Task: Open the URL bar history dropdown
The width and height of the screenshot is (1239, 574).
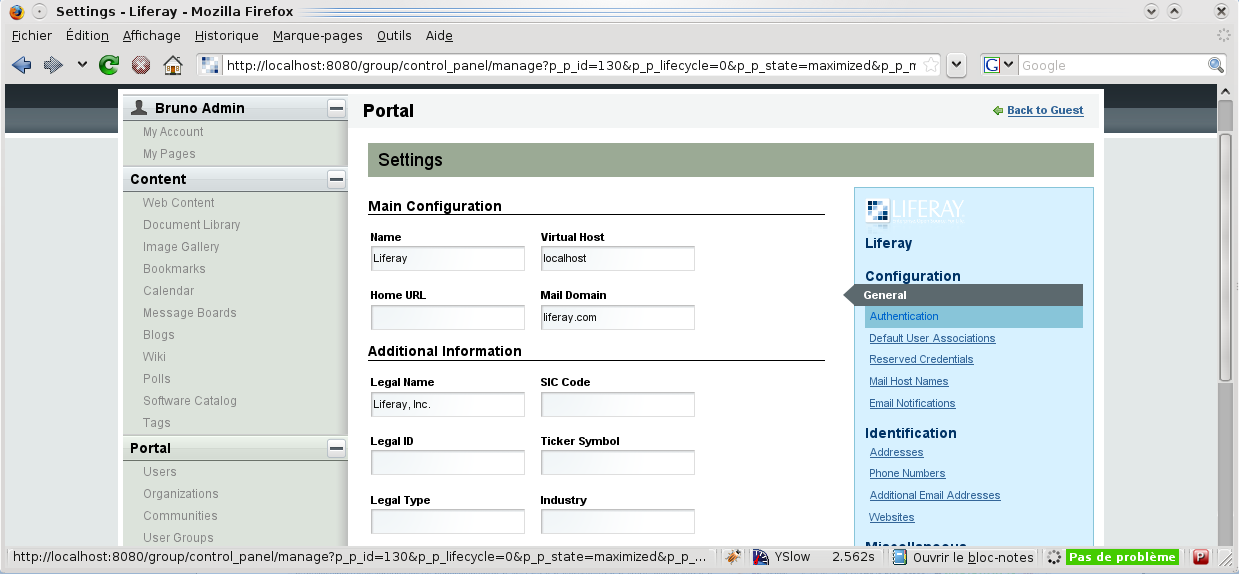Action: (x=957, y=65)
